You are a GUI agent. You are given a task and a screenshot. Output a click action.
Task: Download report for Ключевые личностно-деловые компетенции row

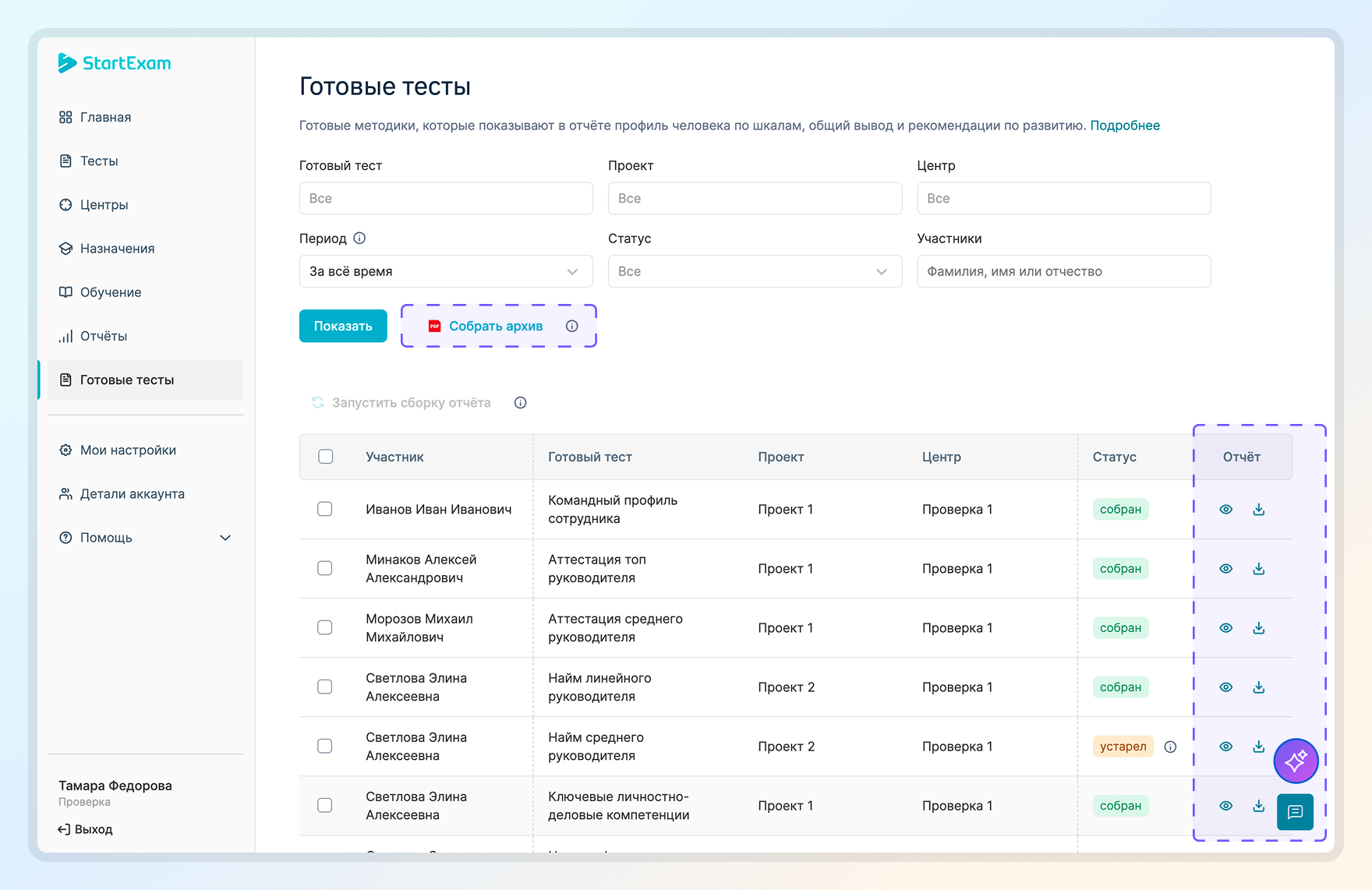[1259, 806]
